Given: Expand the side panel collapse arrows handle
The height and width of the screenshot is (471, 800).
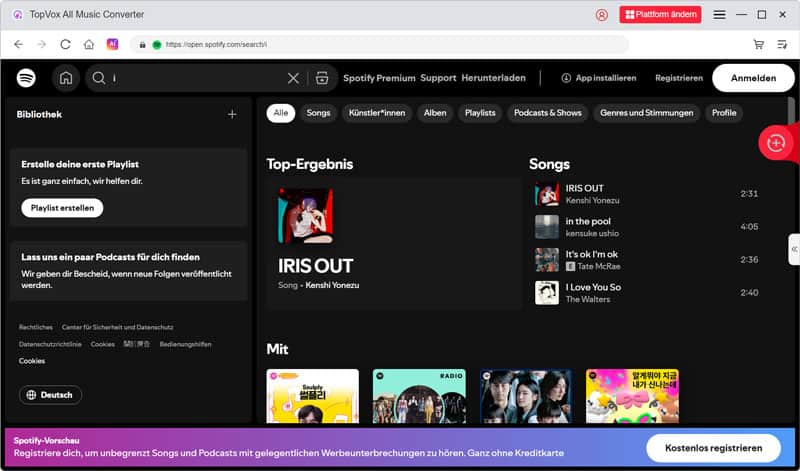Looking at the screenshot, I should click(x=794, y=249).
